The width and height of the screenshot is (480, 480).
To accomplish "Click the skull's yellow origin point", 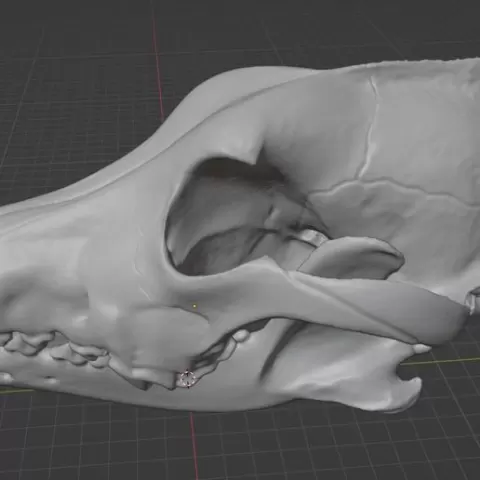I will tap(195, 305).
